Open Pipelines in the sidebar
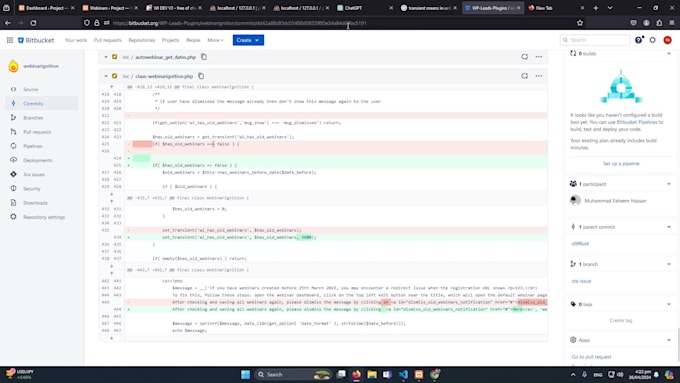680x383 pixels. point(33,146)
